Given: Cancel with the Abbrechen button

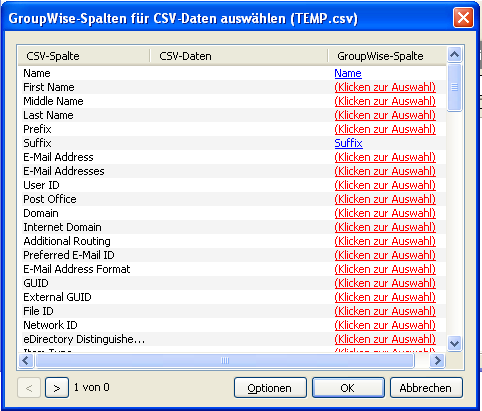Looking at the screenshot, I should (426, 388).
